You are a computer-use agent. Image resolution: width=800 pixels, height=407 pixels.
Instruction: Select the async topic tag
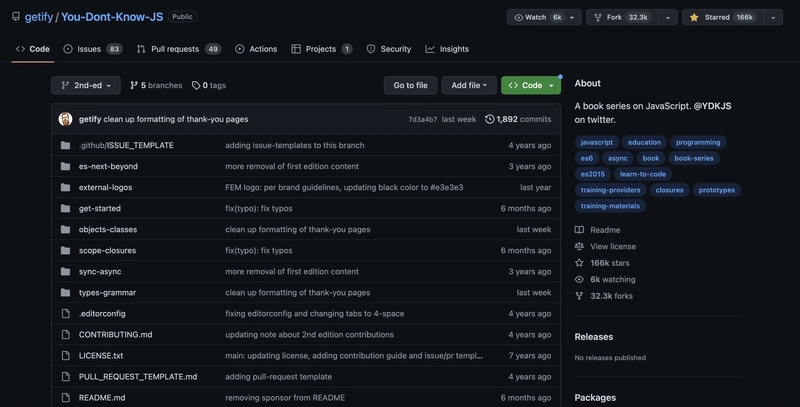(617, 158)
